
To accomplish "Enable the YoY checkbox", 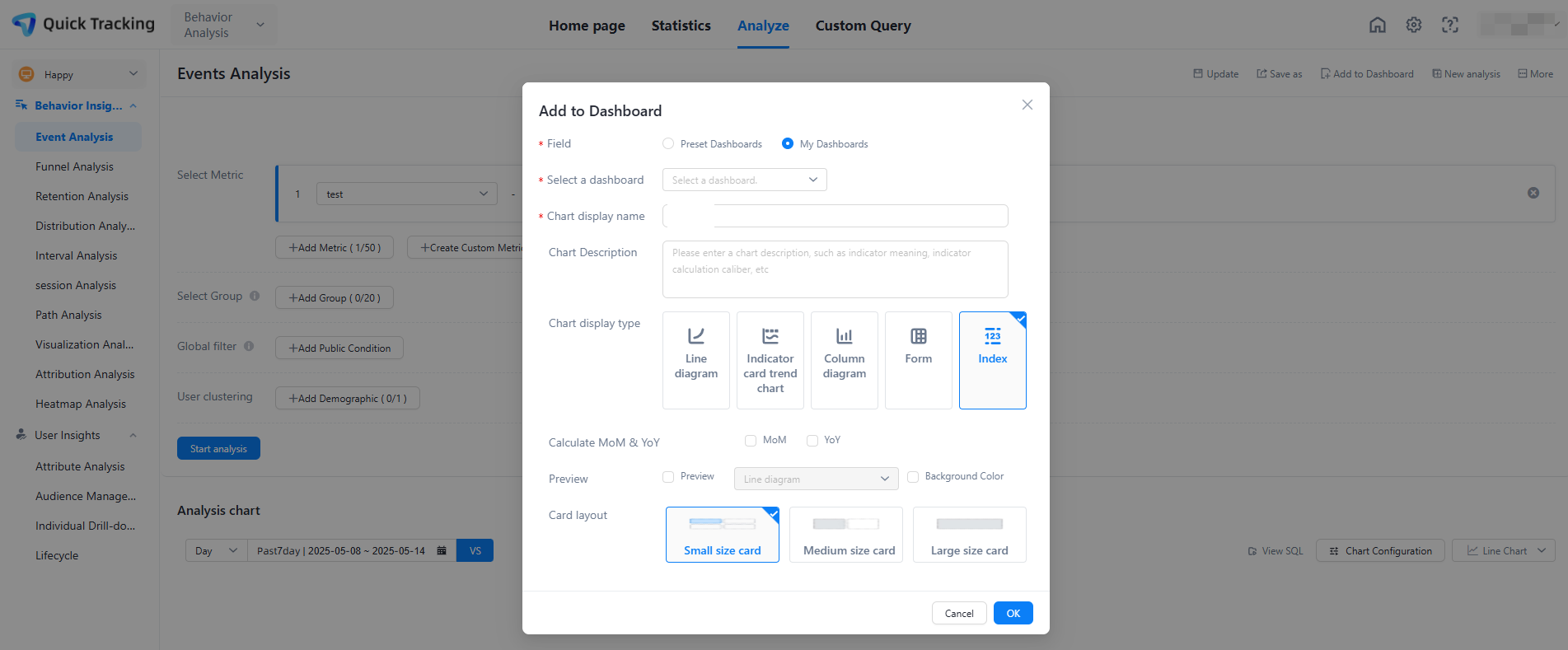I will click(812, 441).
